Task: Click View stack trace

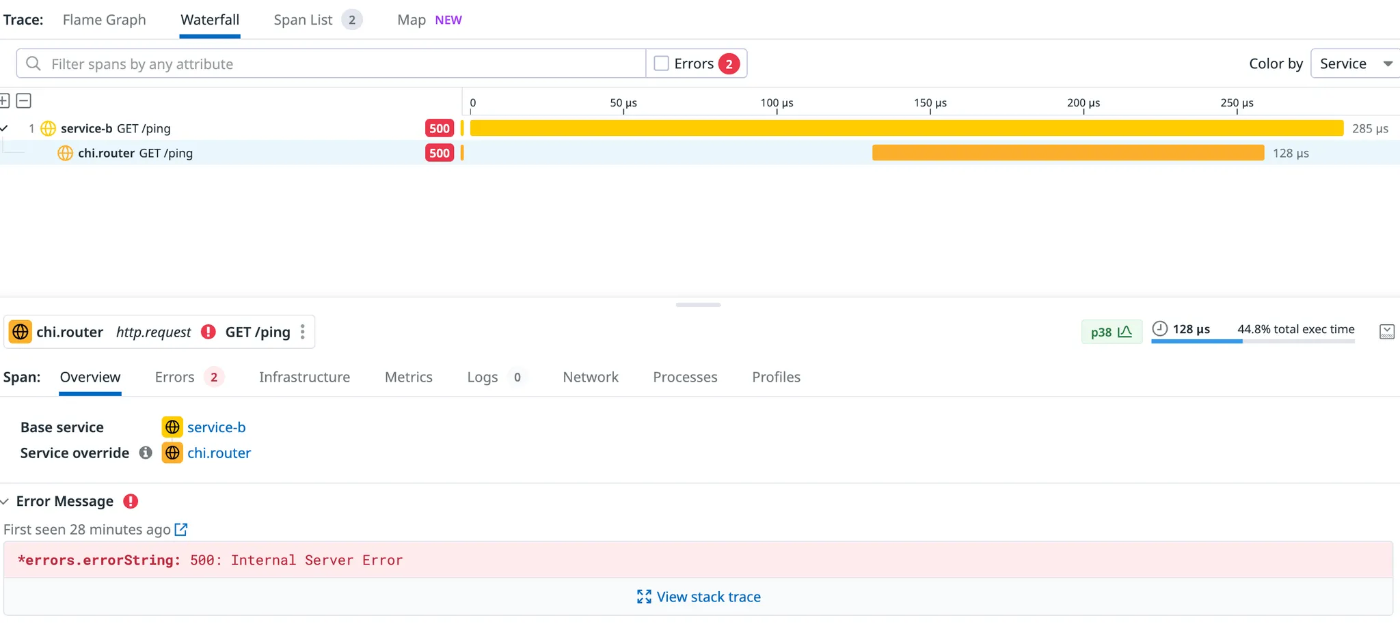Action: (699, 597)
